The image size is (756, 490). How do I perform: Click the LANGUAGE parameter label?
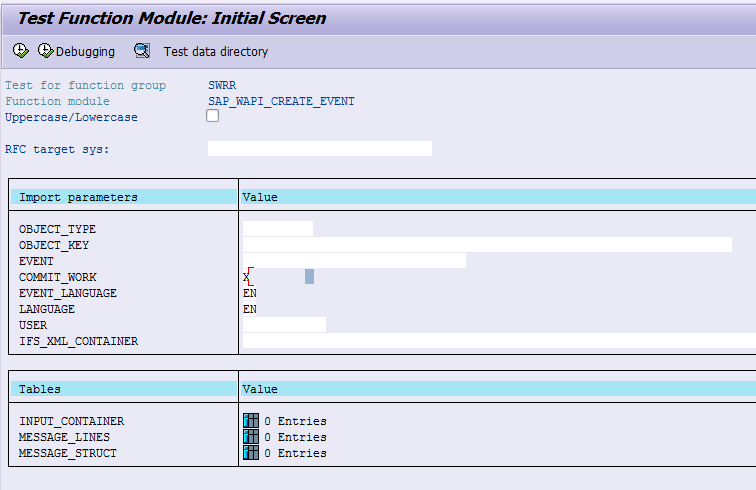47,309
